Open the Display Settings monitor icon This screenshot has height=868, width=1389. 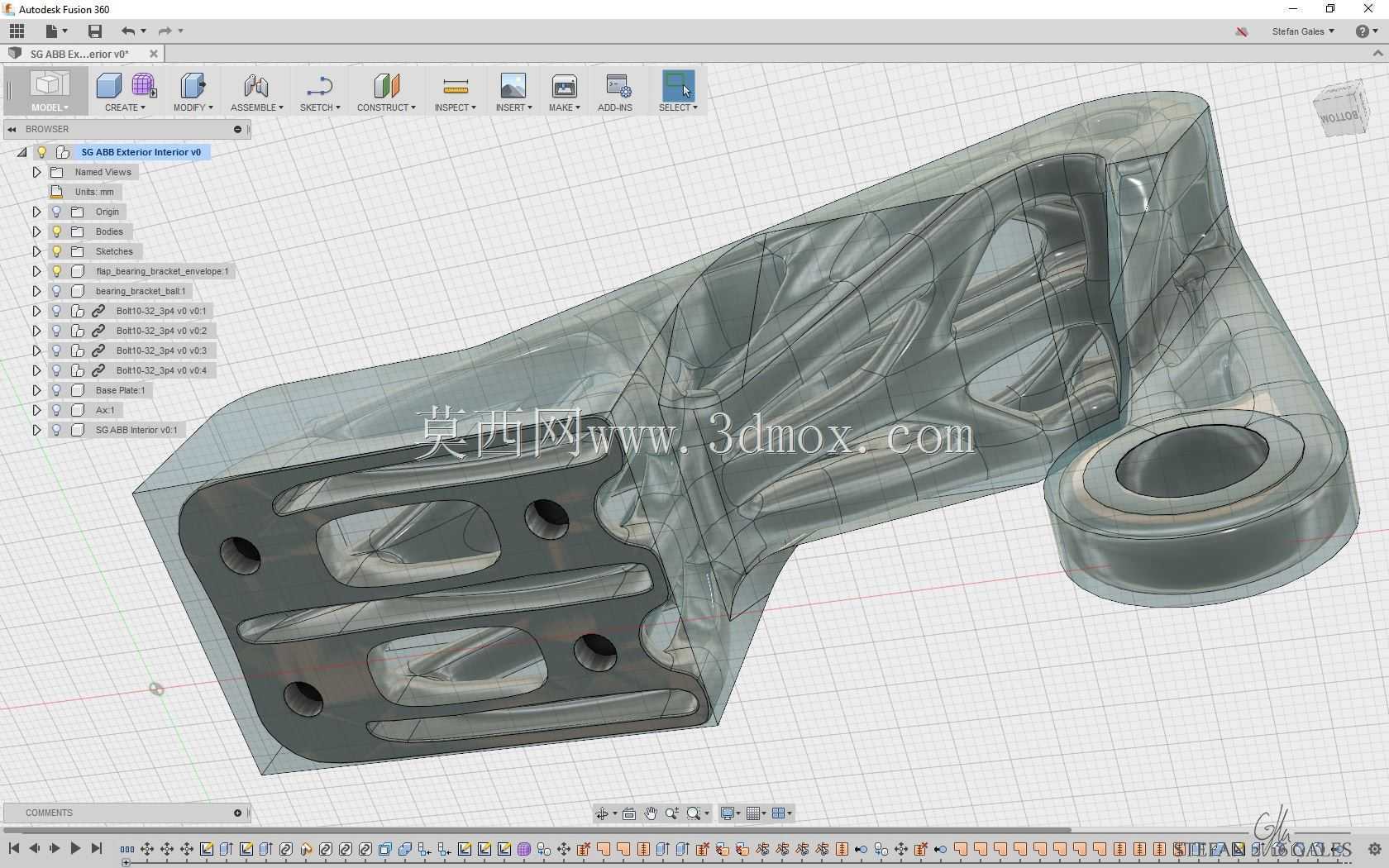(x=728, y=813)
